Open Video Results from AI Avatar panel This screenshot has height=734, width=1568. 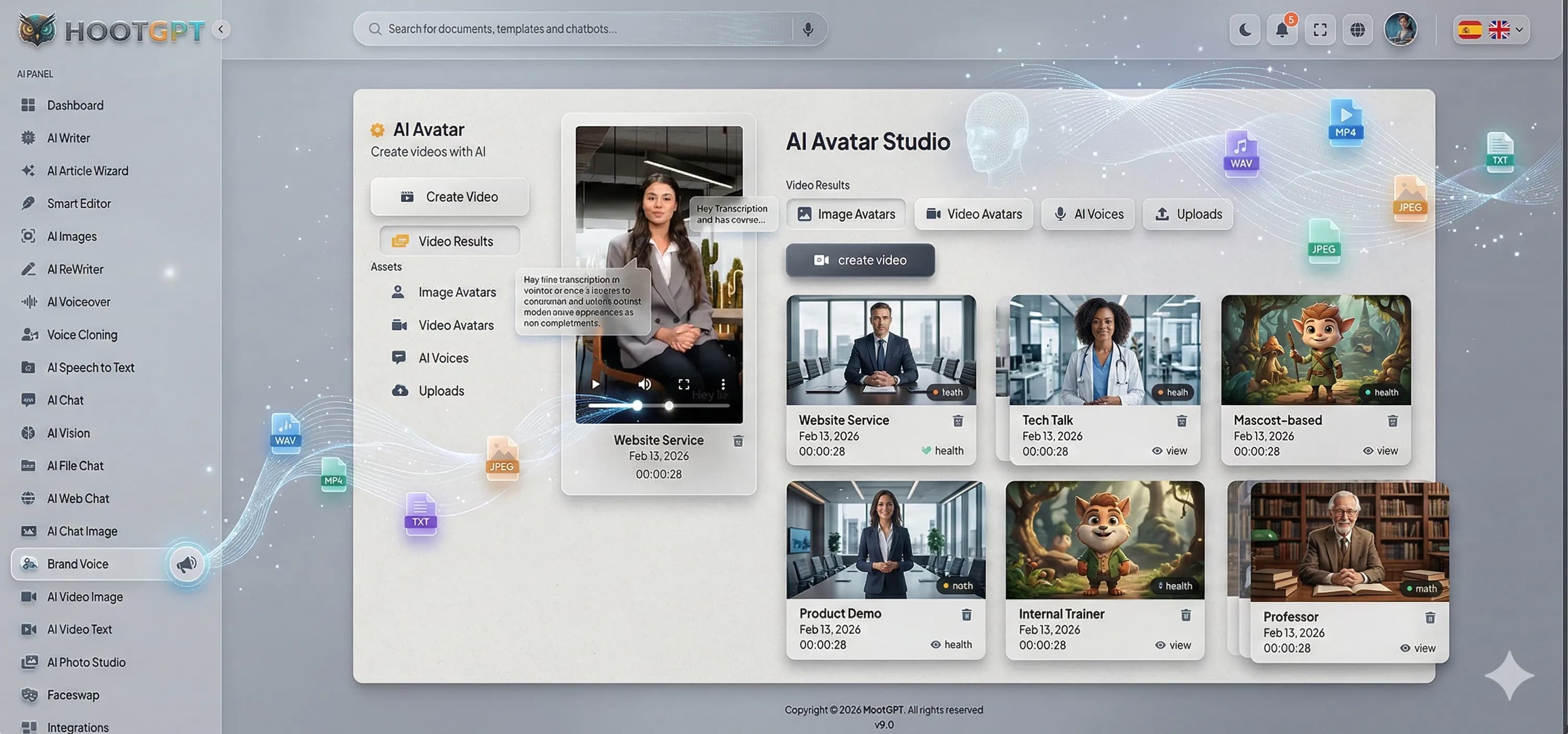(449, 241)
